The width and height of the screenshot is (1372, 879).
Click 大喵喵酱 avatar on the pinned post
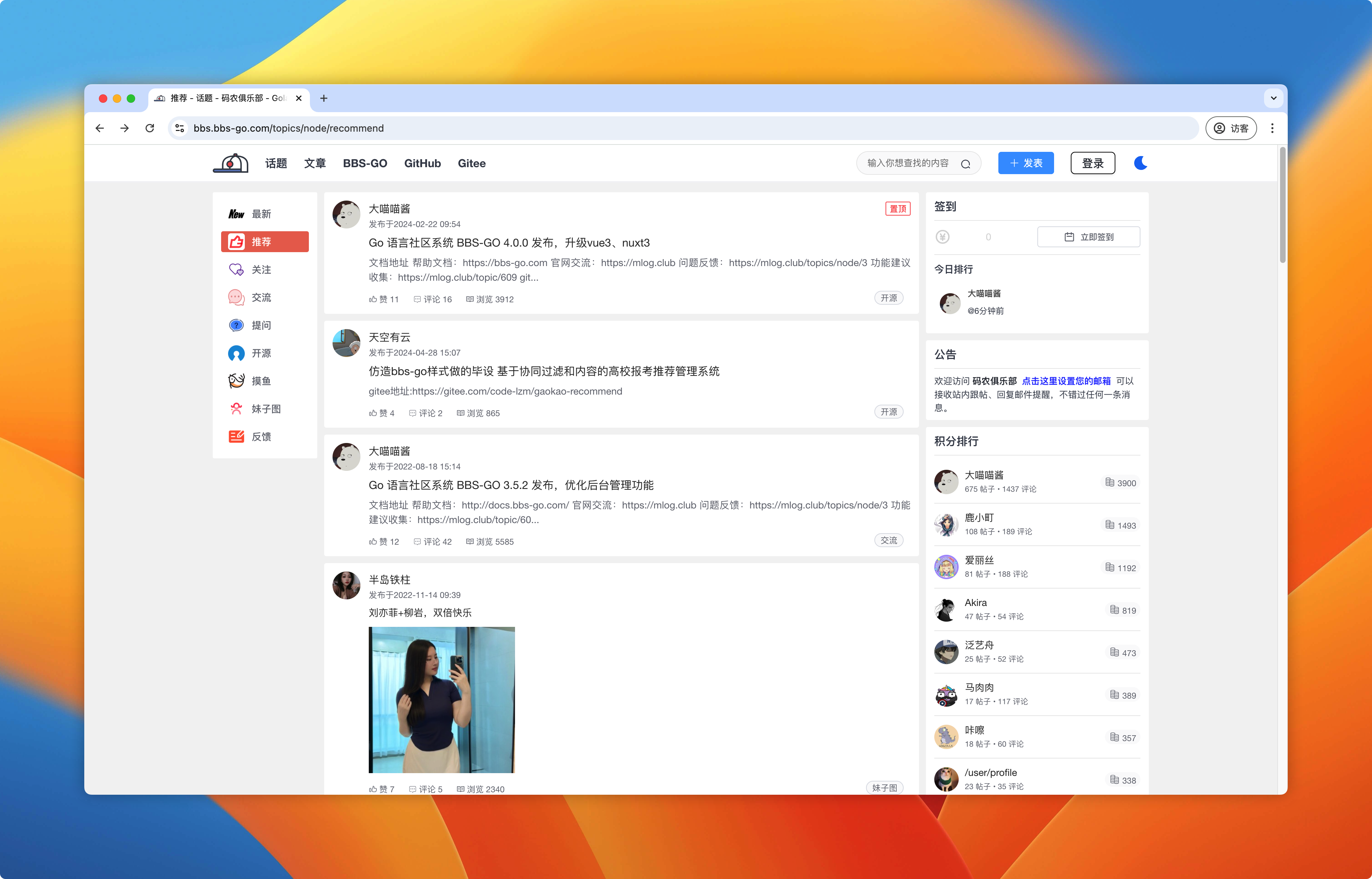(x=346, y=214)
